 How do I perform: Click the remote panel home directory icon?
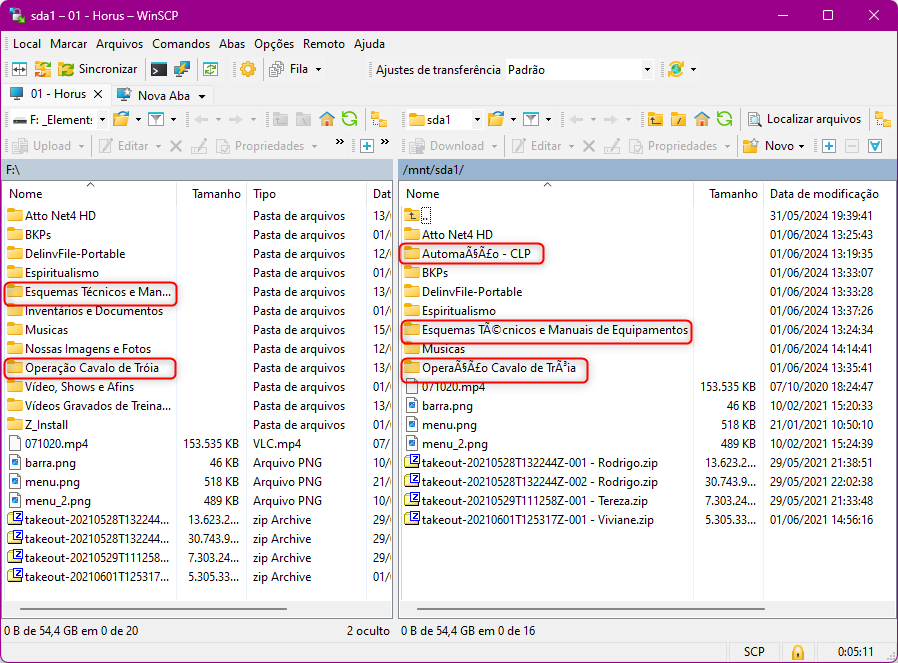(702, 119)
